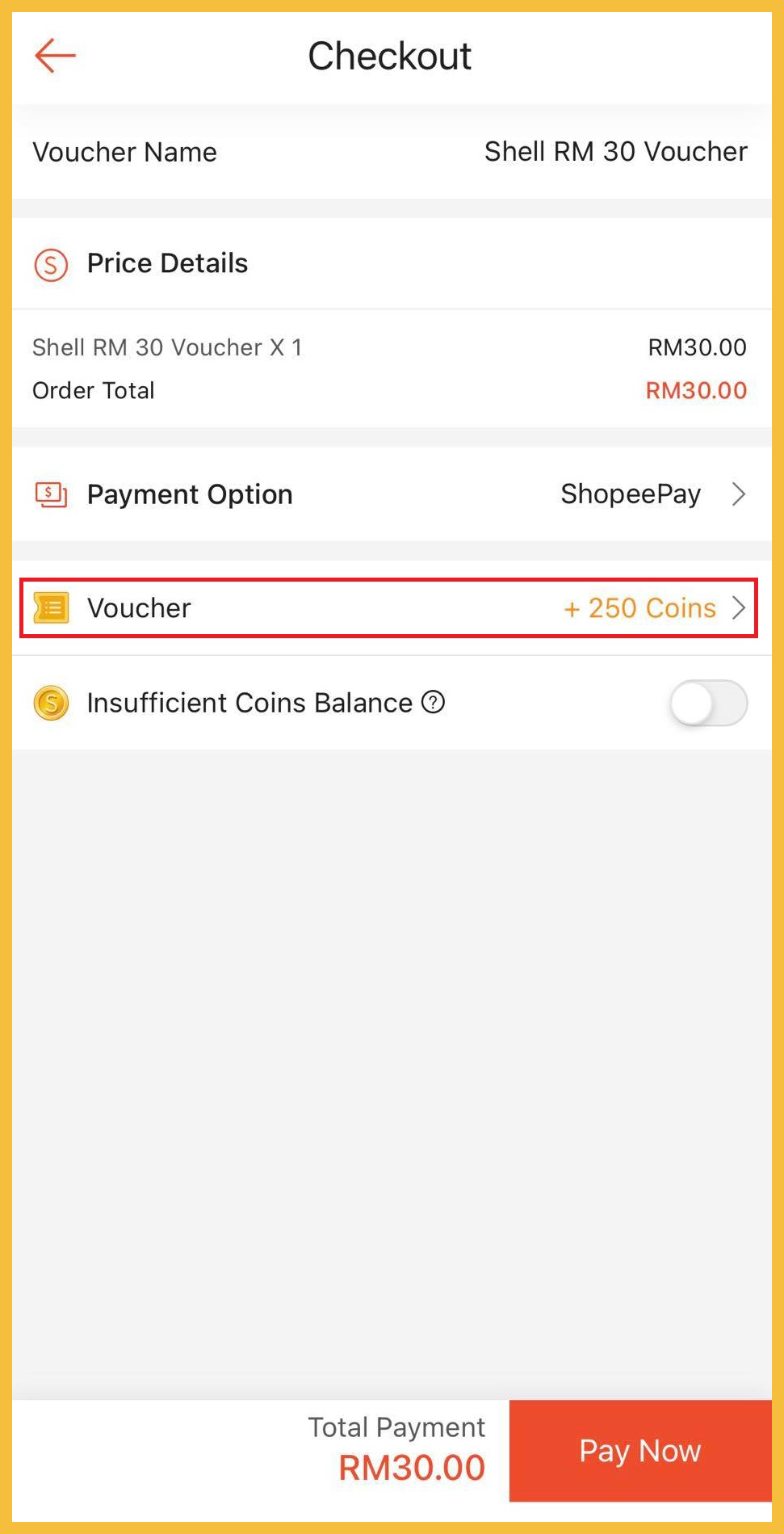Screen dimensions: 784x1534
Task: Toggle the Shopee Coins switch
Action: click(708, 703)
